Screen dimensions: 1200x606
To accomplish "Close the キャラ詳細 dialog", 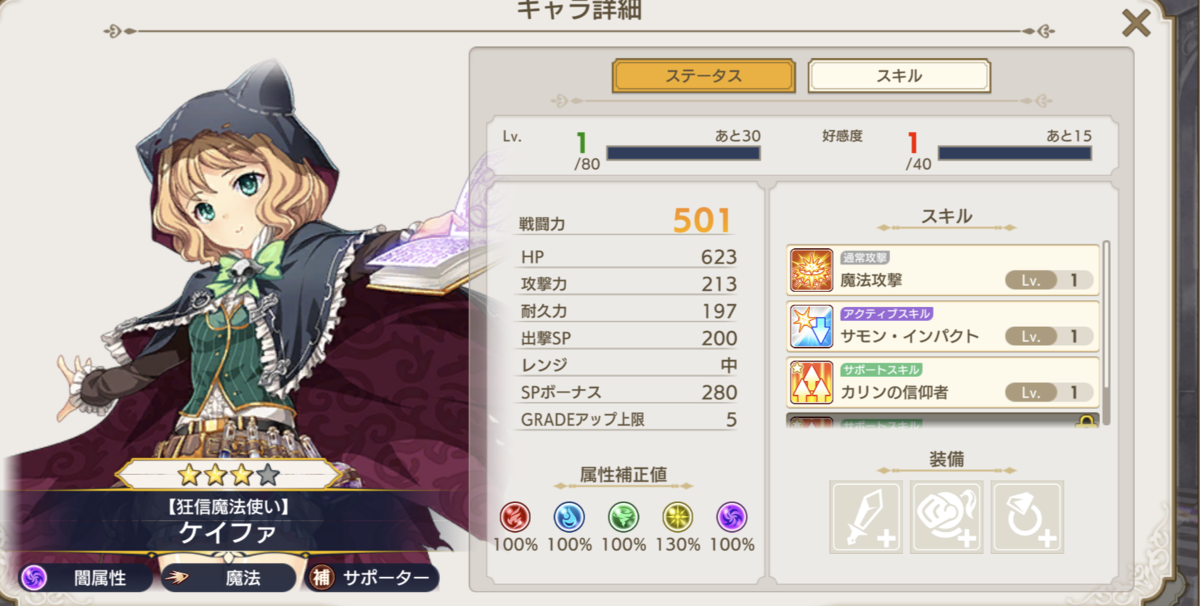I will (x=1136, y=22).
